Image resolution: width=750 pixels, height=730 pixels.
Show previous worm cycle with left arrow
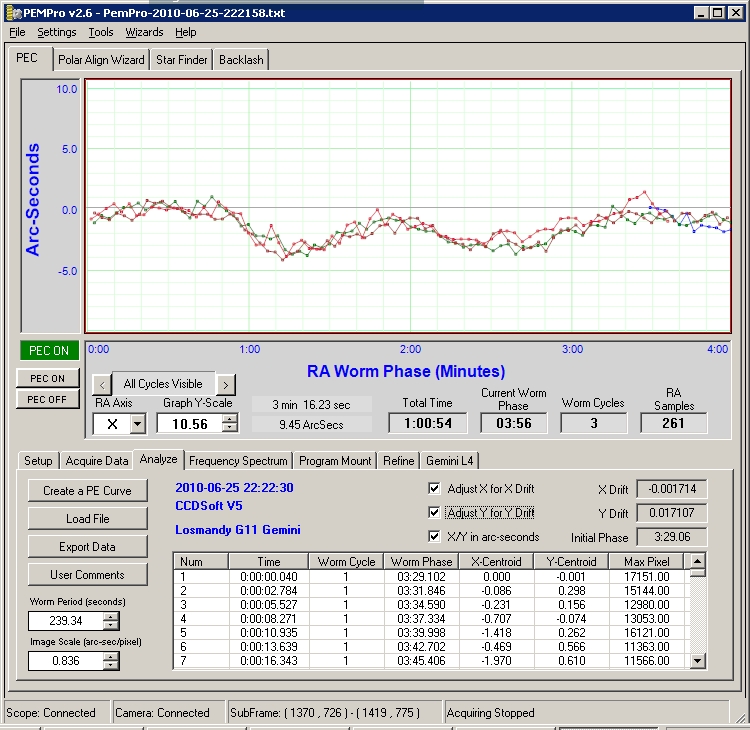coord(102,384)
